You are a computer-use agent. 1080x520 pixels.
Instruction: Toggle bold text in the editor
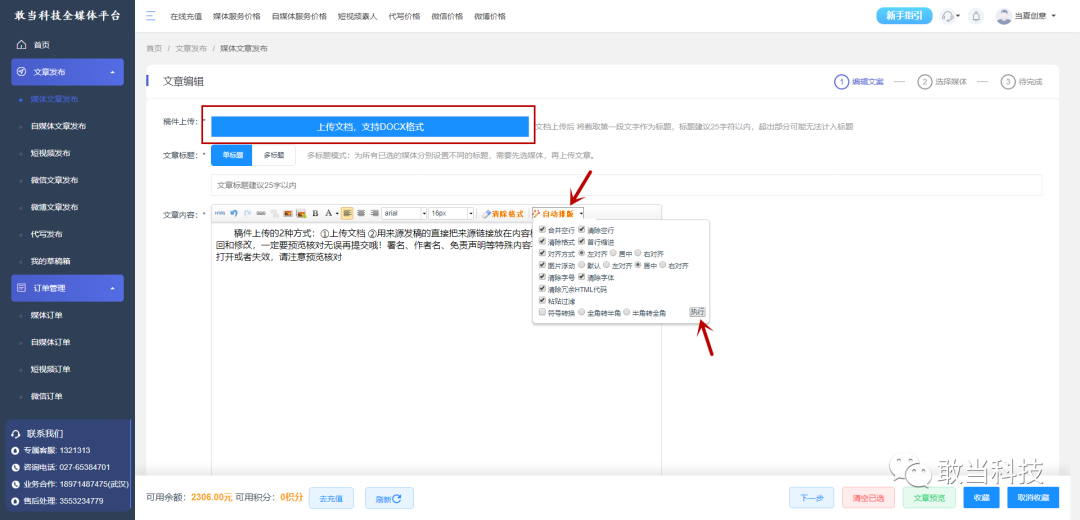pyautogui.click(x=315, y=214)
